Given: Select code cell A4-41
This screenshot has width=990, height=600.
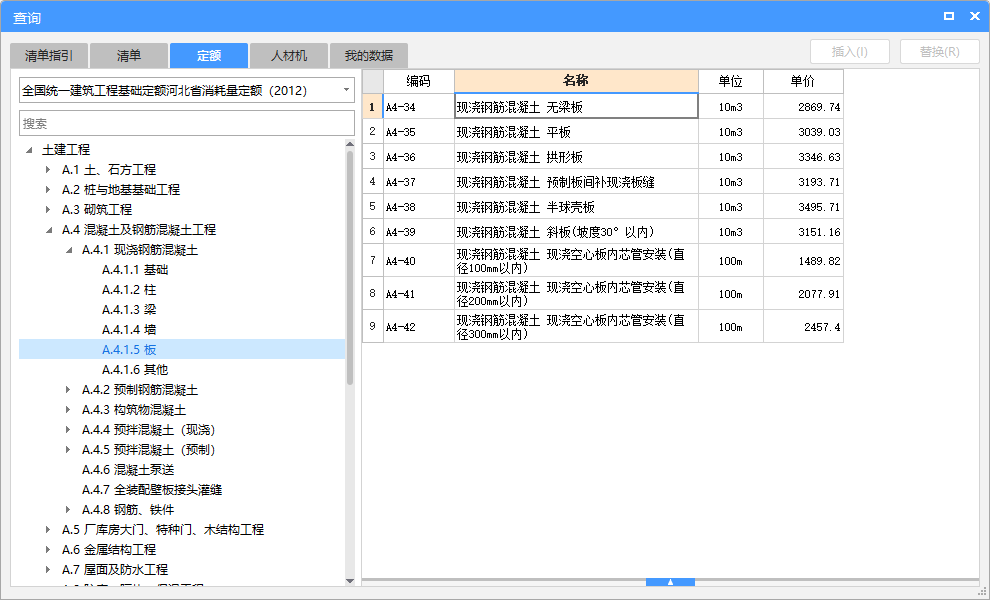Looking at the screenshot, I should pyautogui.click(x=419, y=294).
